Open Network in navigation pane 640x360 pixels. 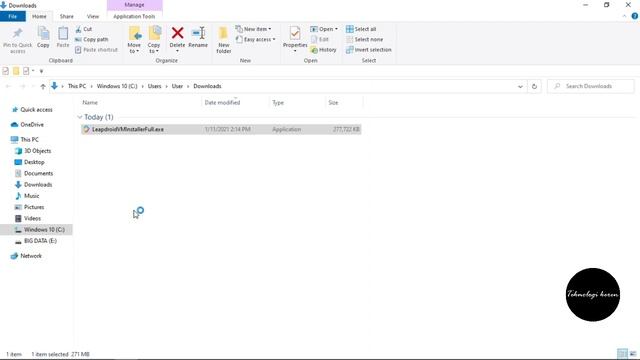coord(27,256)
